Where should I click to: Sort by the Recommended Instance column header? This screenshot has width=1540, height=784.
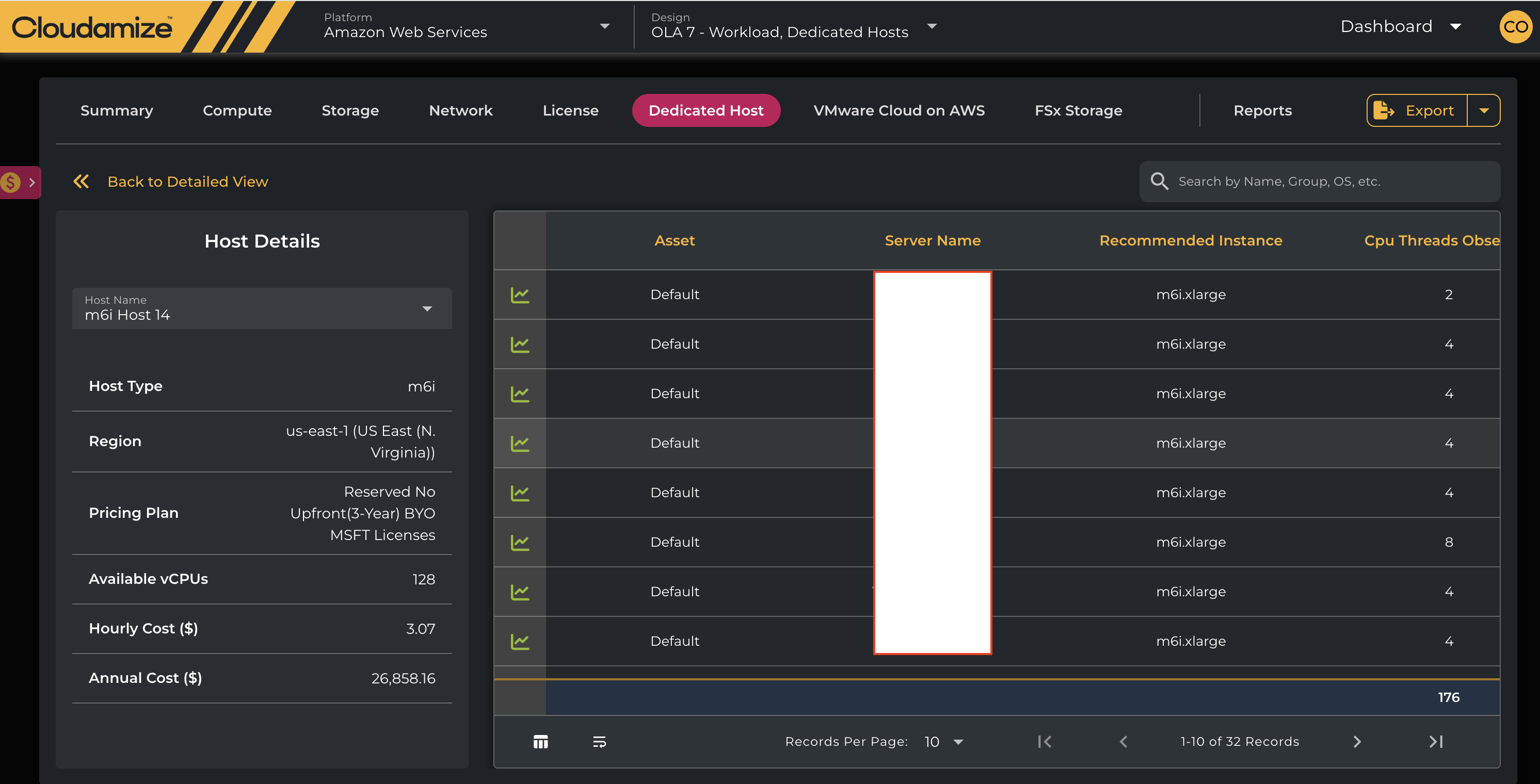coord(1191,240)
